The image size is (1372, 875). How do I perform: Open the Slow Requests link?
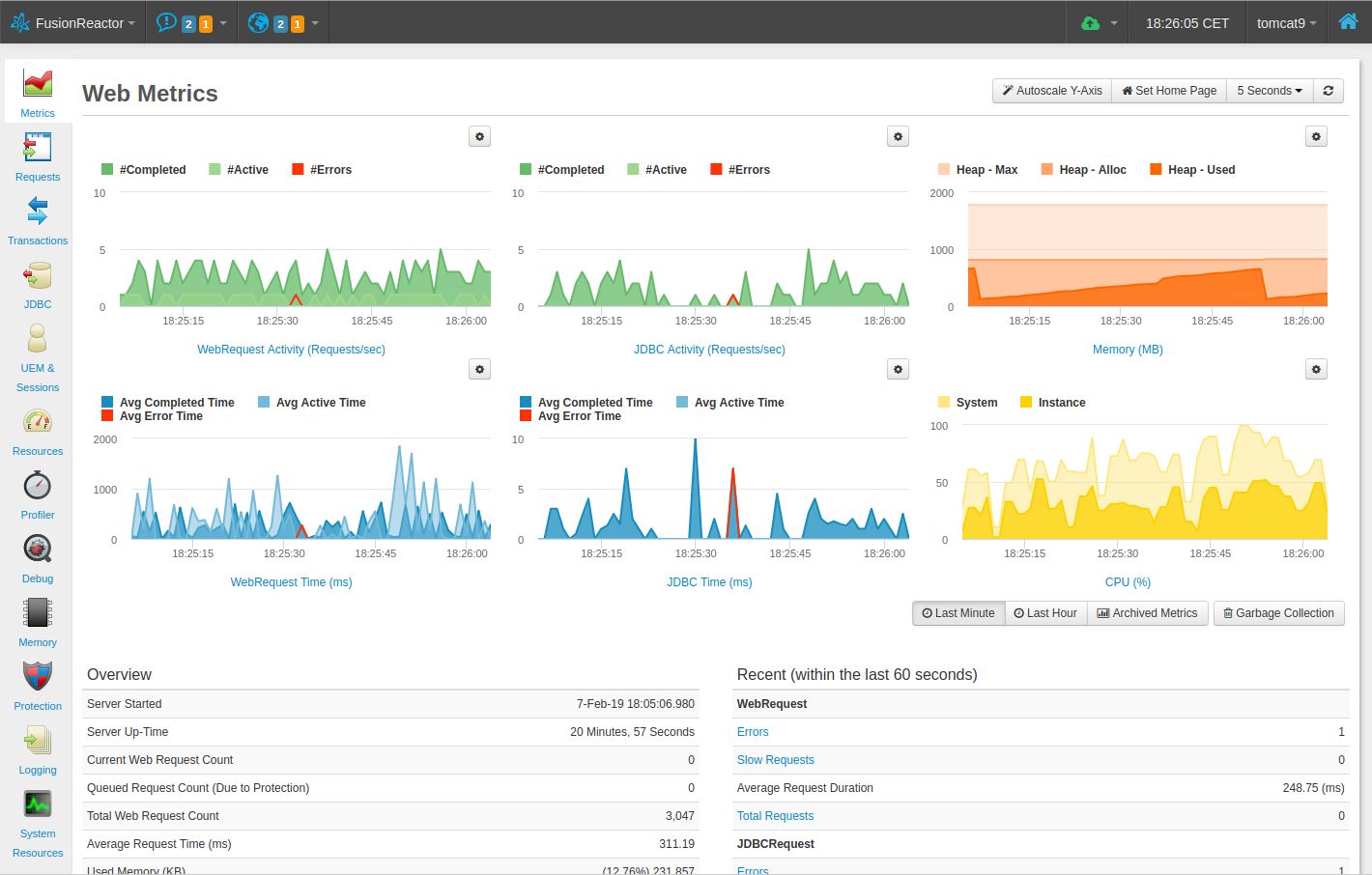(775, 760)
